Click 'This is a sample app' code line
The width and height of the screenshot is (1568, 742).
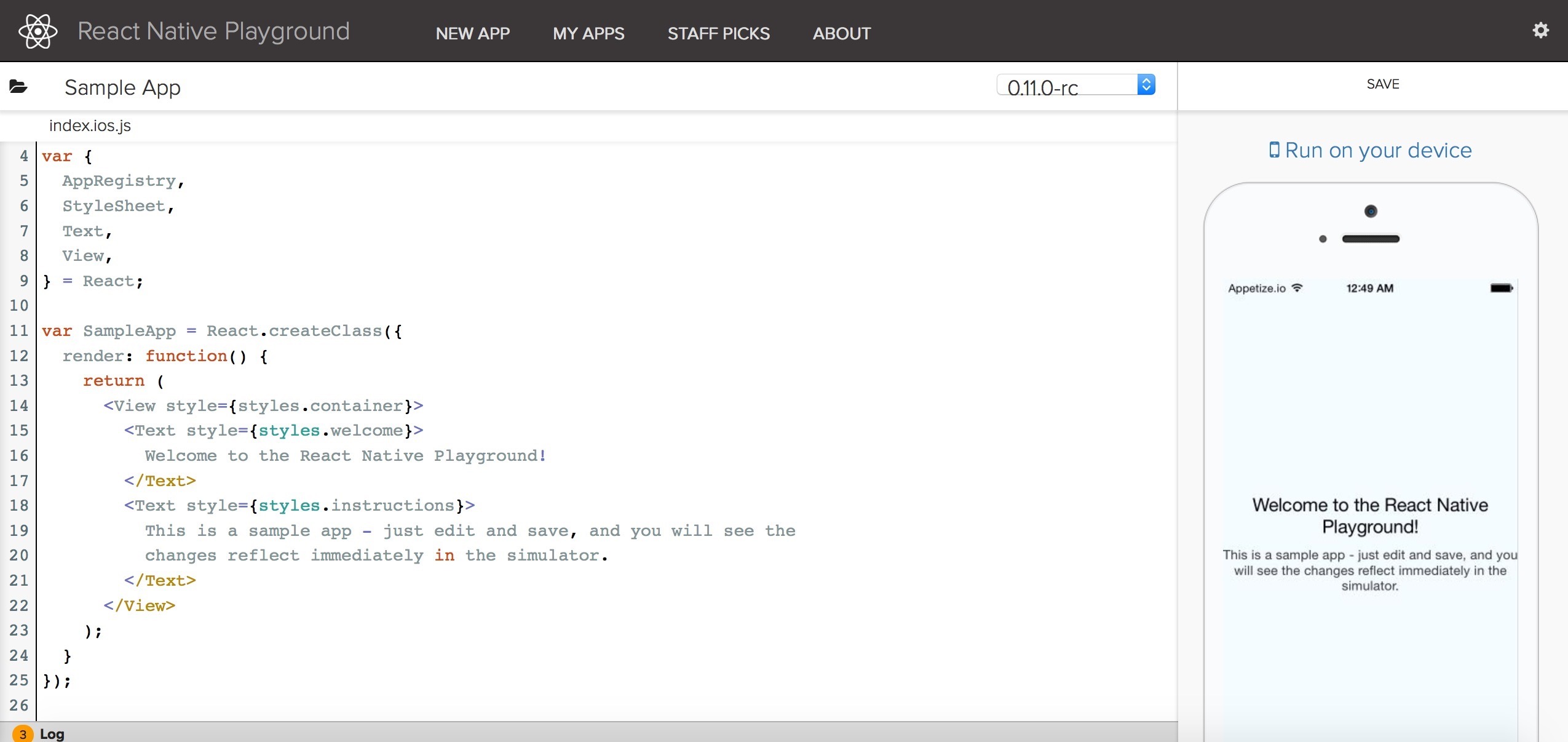pyautogui.click(x=470, y=531)
